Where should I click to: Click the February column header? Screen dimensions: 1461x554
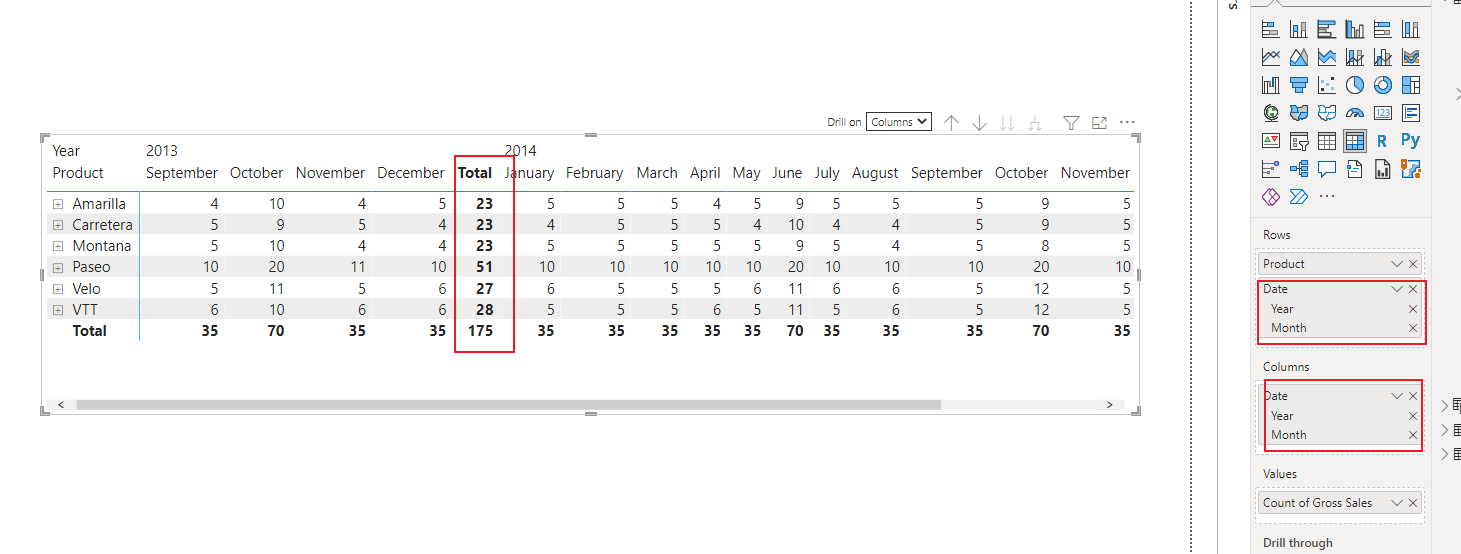tap(594, 173)
